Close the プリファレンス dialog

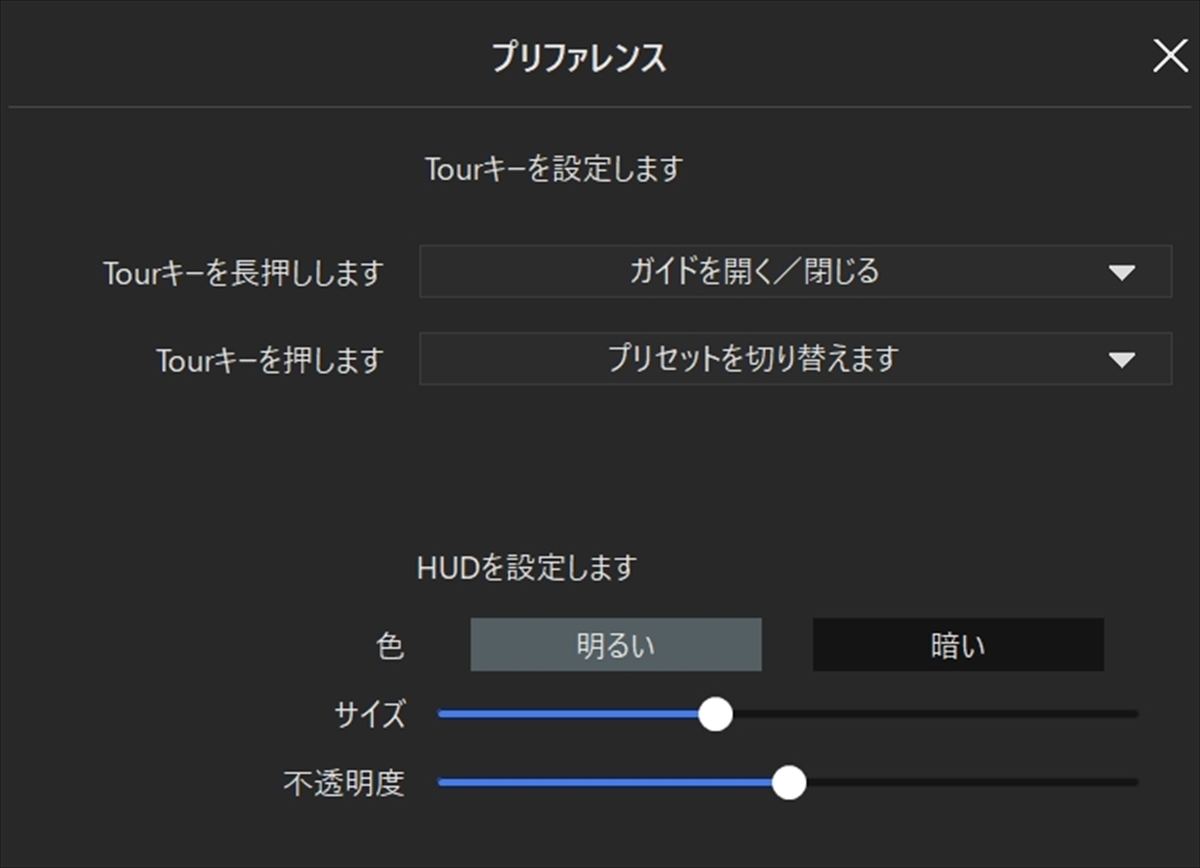coord(1170,56)
